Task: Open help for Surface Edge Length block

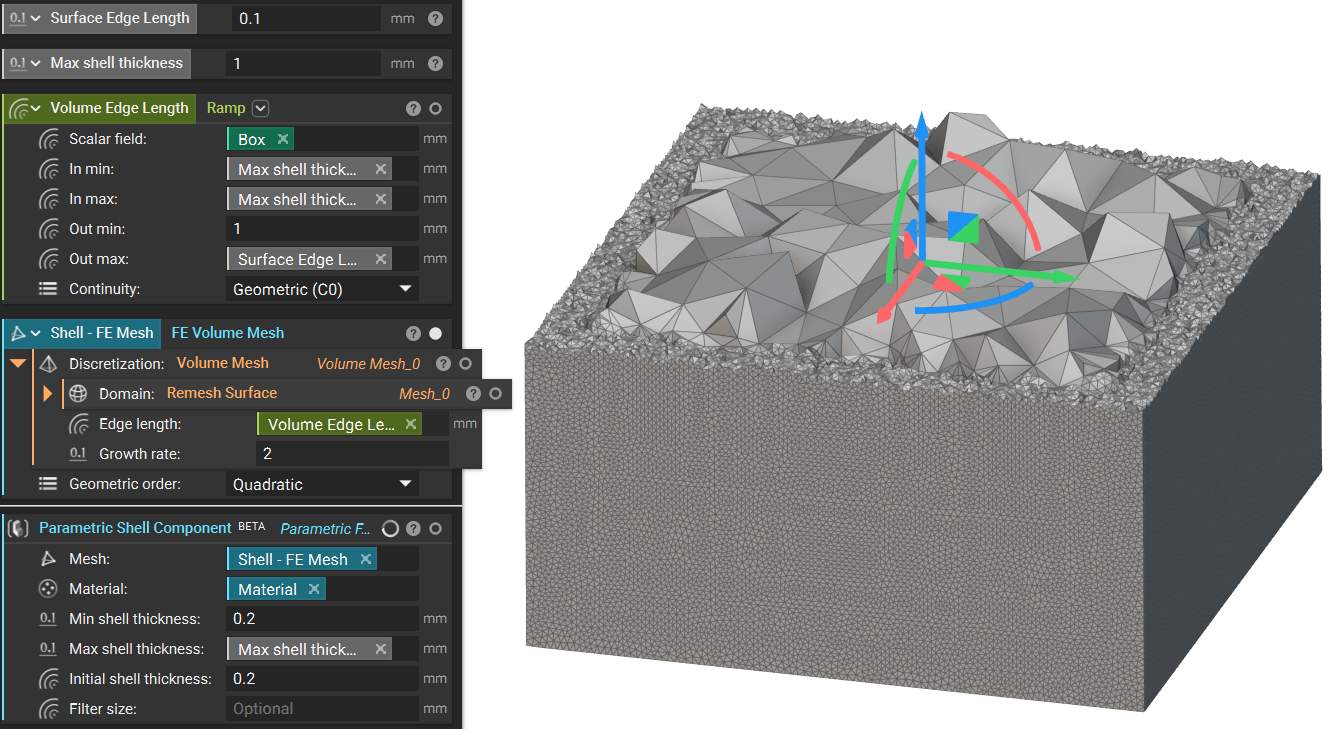Action: click(x=435, y=18)
